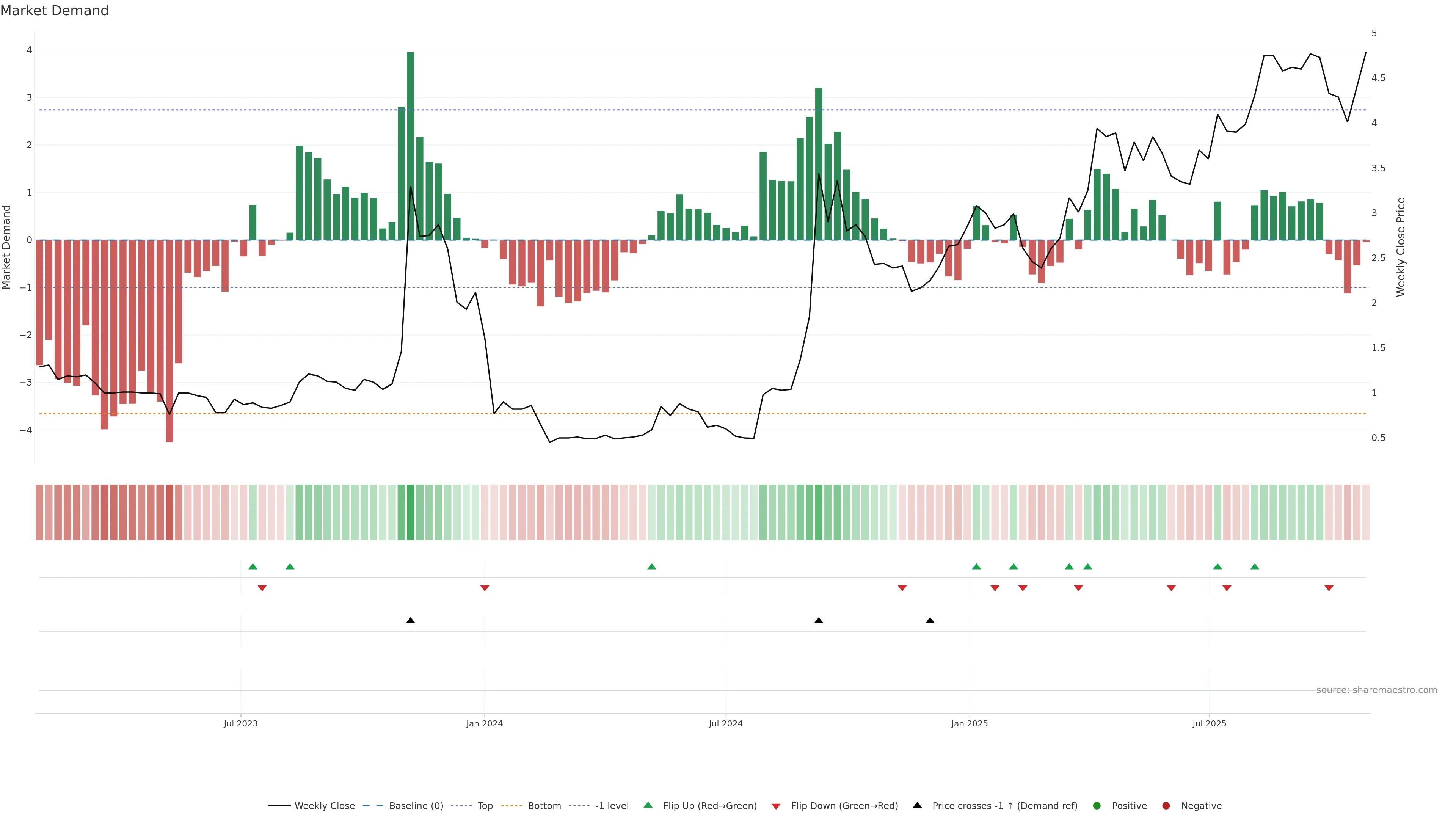Click the Market Demand chart title

coord(54,11)
